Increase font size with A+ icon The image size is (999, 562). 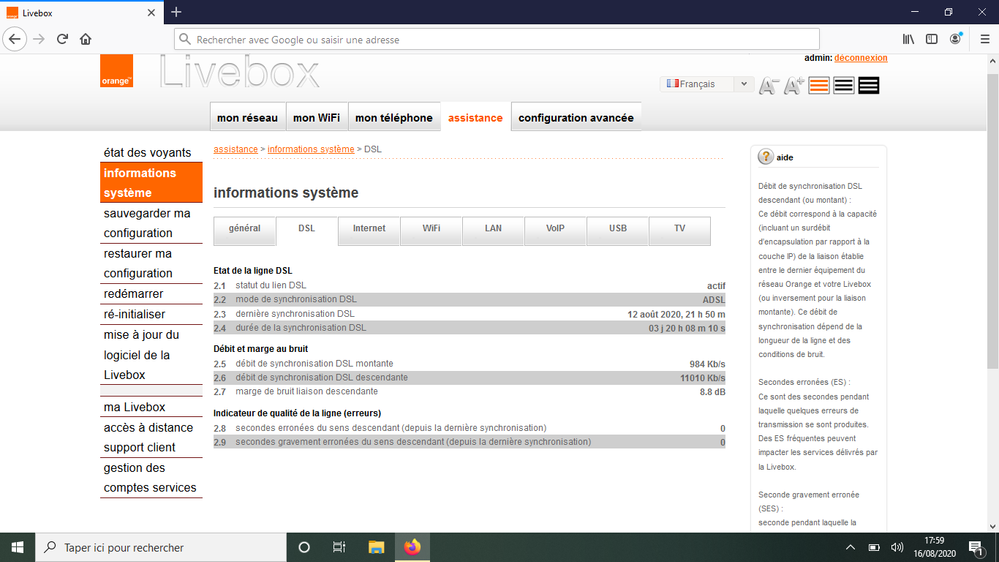click(794, 85)
